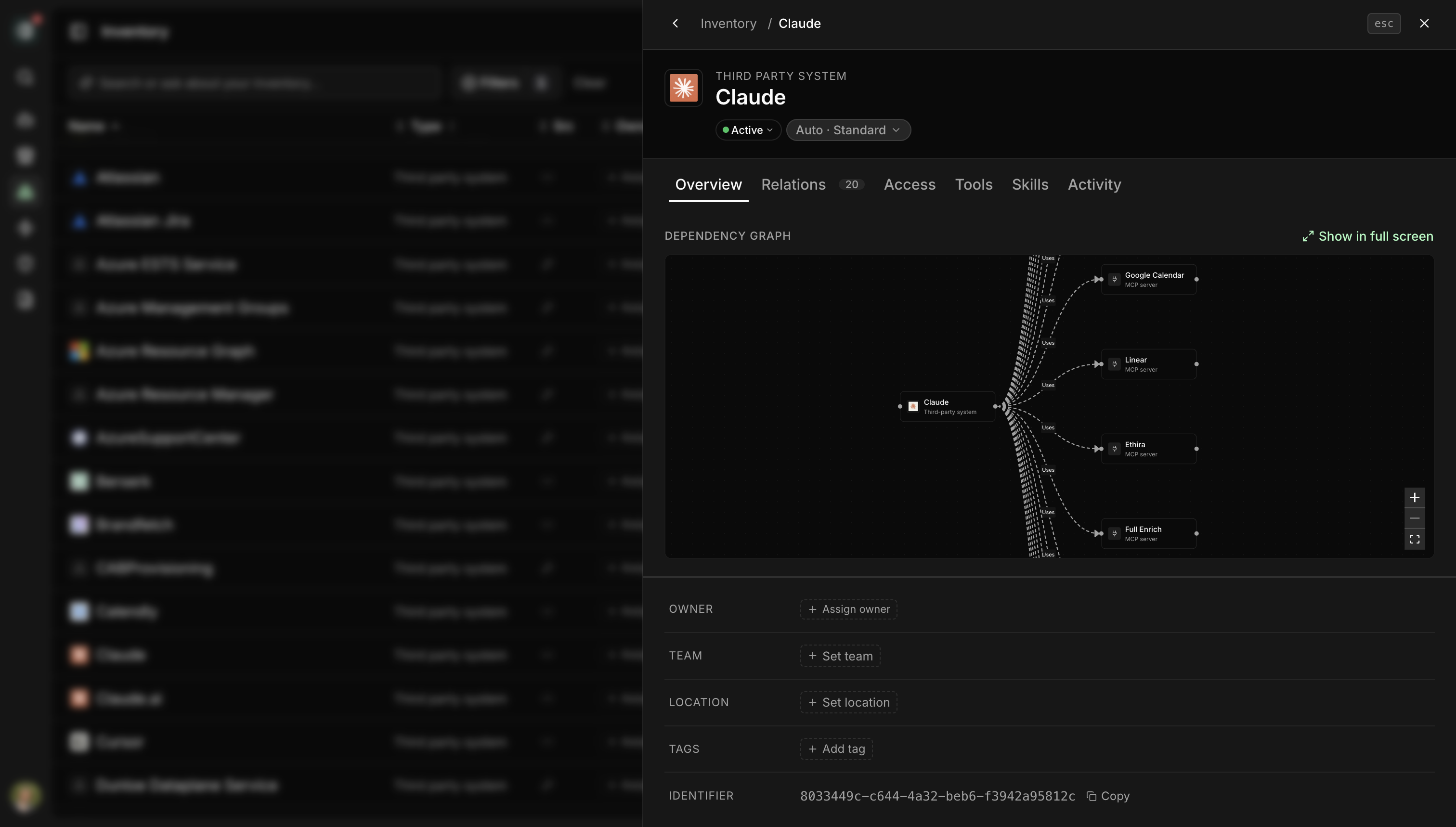The width and height of the screenshot is (1456, 827).
Task: Click the Set location button
Action: (849, 703)
